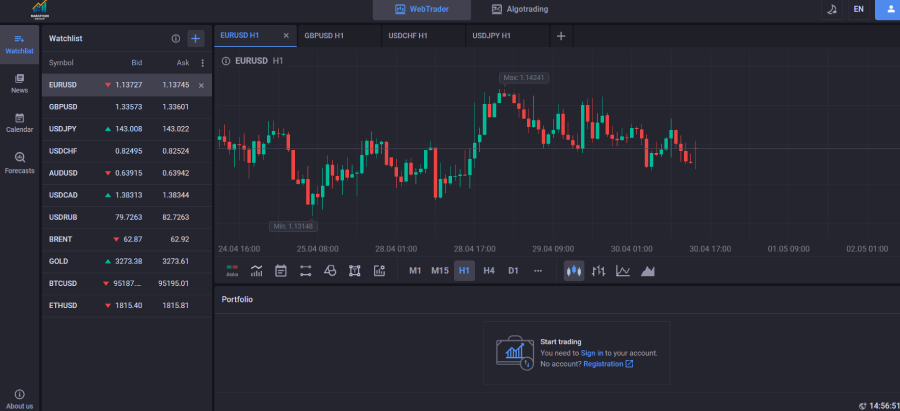The width and height of the screenshot is (900, 411).
Task: Open the calendar events chart tool
Action: tap(281, 270)
